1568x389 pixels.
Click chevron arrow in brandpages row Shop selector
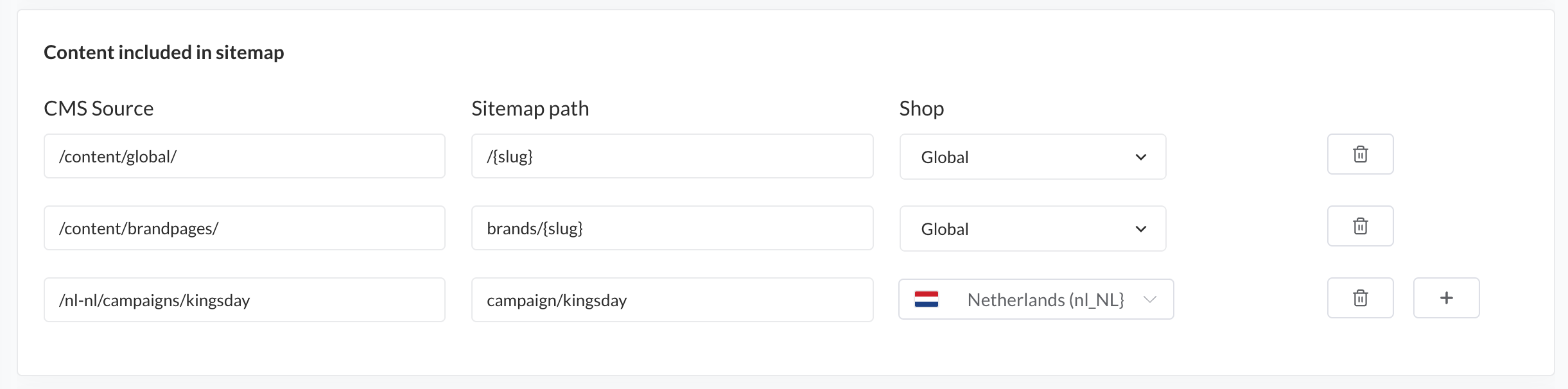click(x=1141, y=229)
